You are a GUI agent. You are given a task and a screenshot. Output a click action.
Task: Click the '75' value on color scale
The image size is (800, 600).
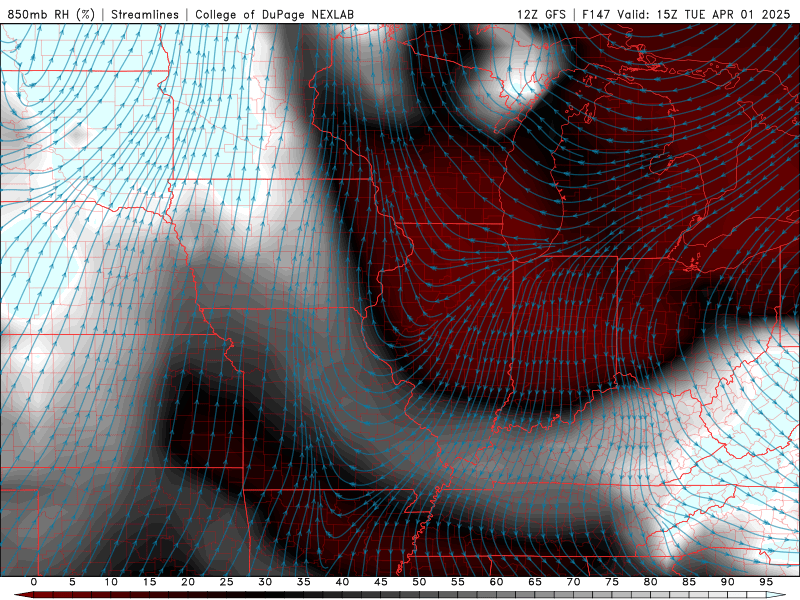612,582
